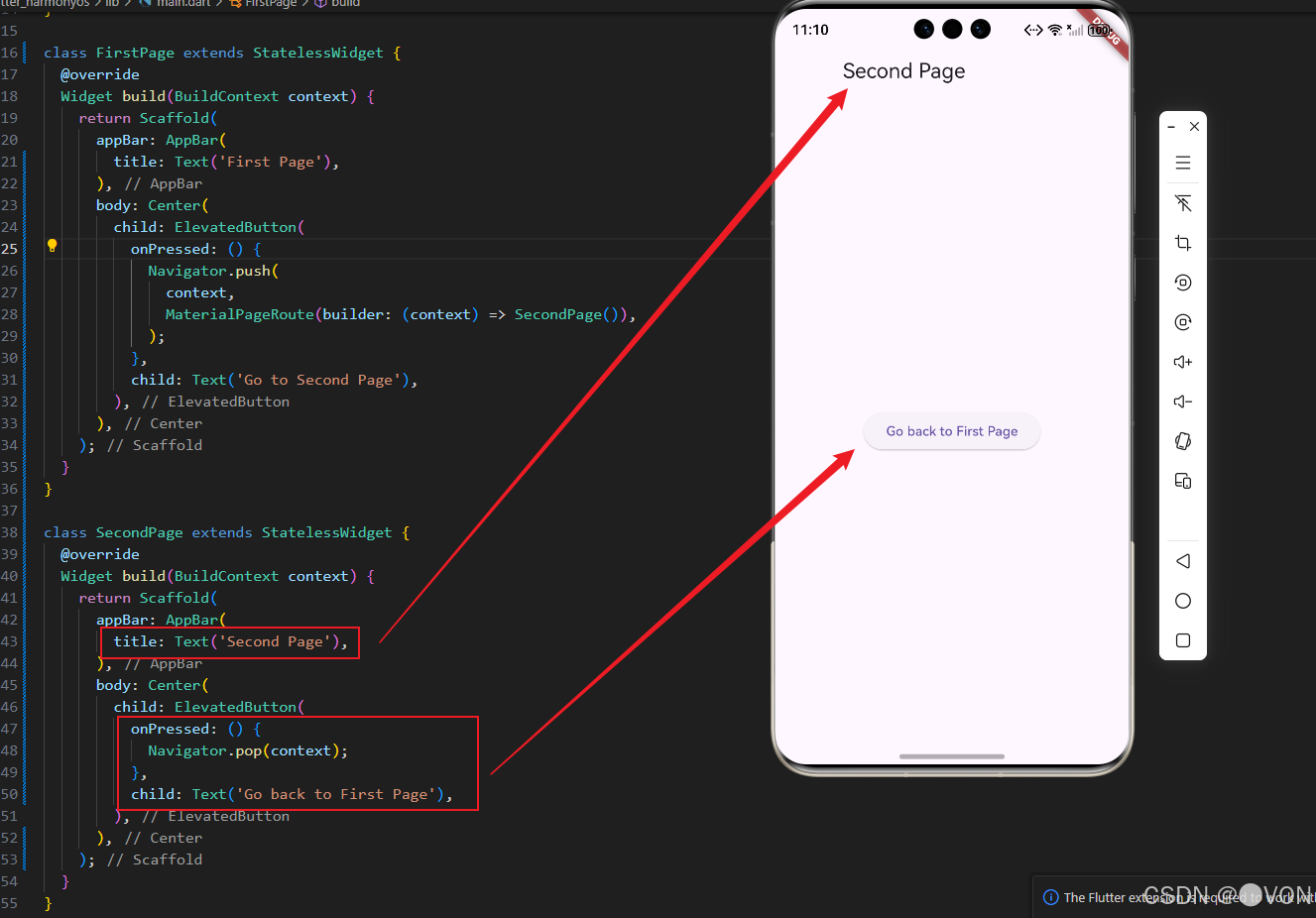Minimize the emulator toolbar panel
The height and width of the screenshot is (918, 1316).
point(1171,127)
